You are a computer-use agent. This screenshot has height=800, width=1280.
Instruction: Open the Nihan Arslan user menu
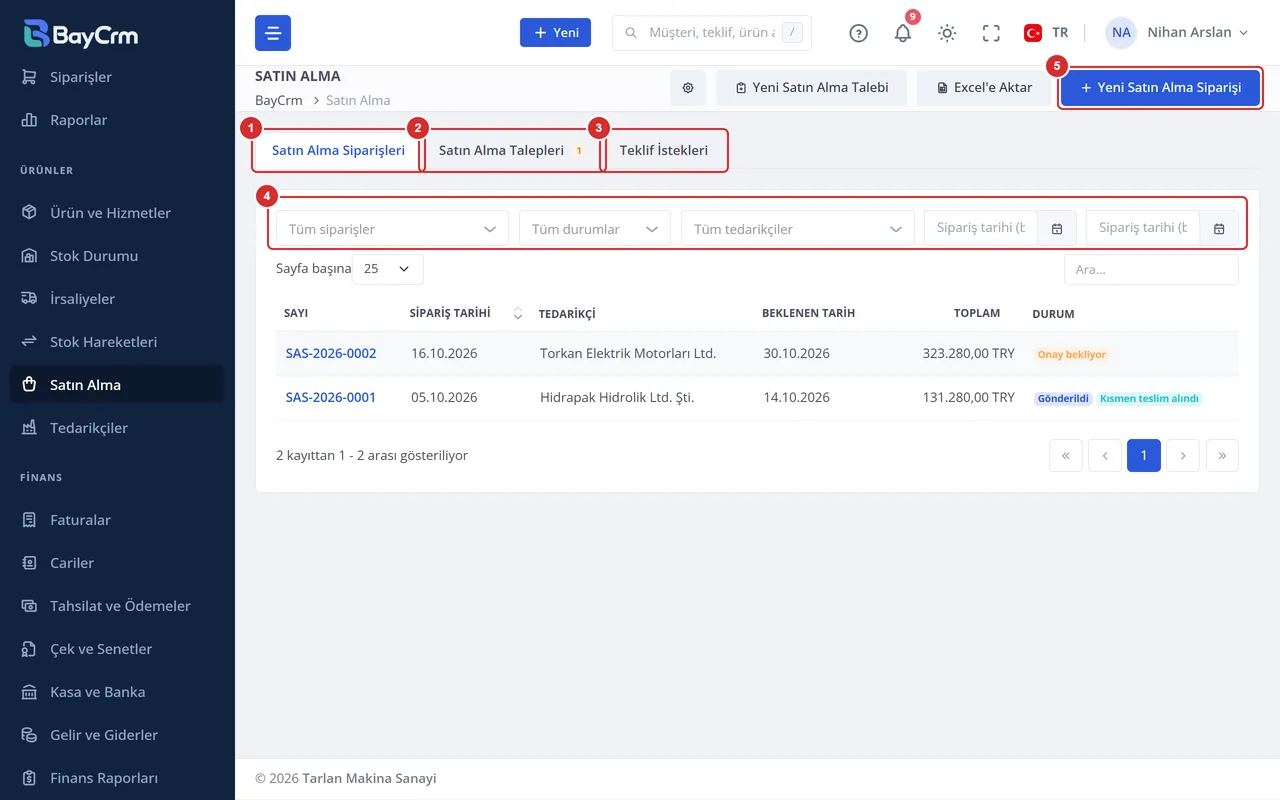click(1177, 33)
